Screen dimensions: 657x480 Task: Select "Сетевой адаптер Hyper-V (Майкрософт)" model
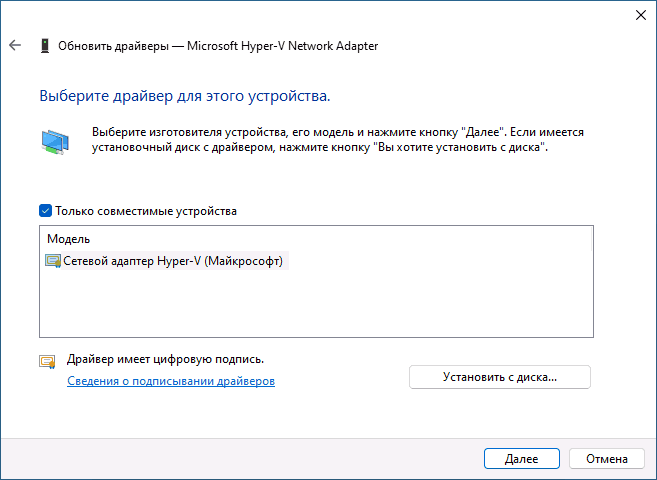pos(166,261)
